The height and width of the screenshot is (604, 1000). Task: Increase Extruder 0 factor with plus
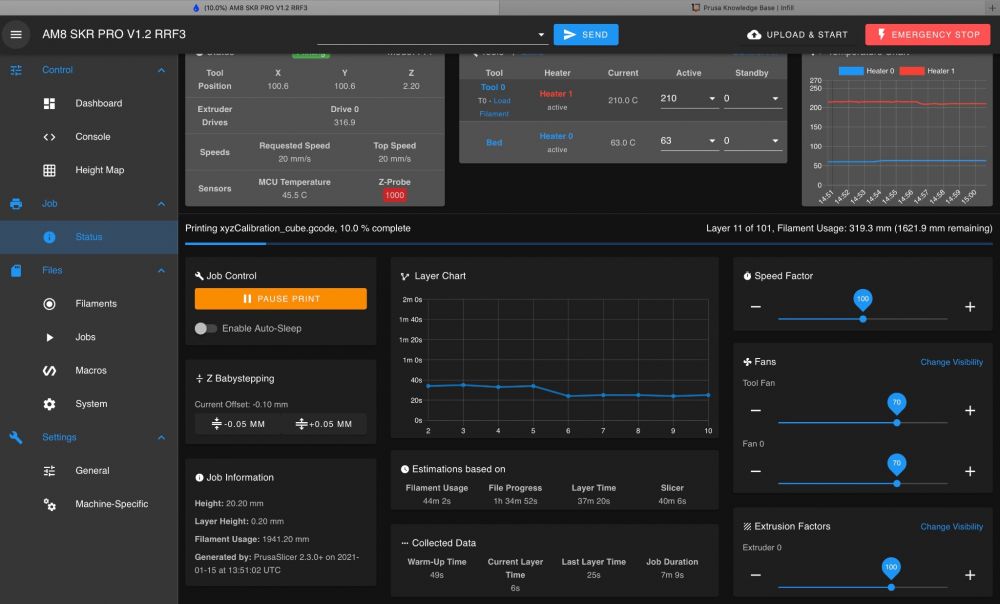click(x=970, y=575)
